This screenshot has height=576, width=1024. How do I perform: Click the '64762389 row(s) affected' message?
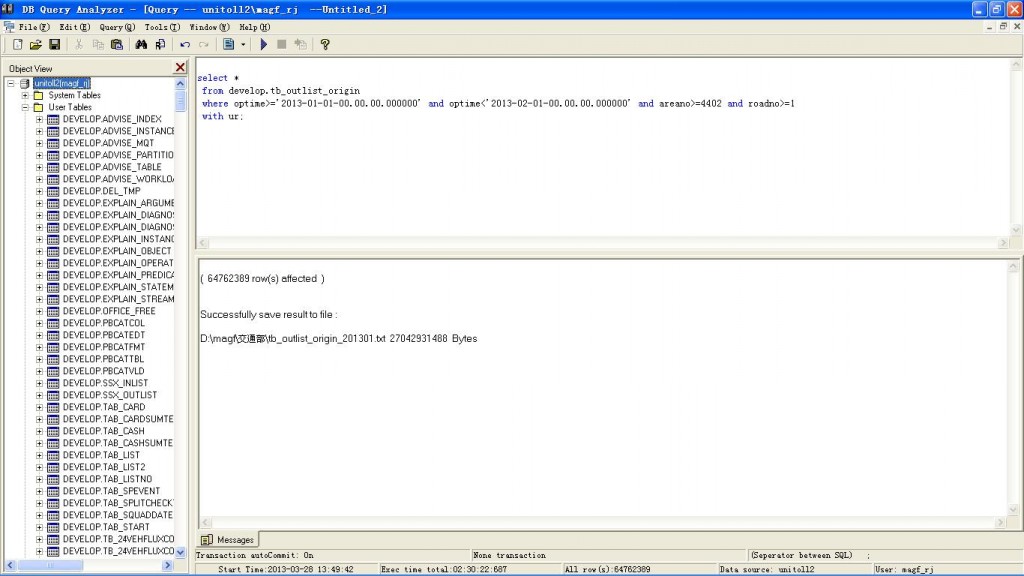coord(263,279)
